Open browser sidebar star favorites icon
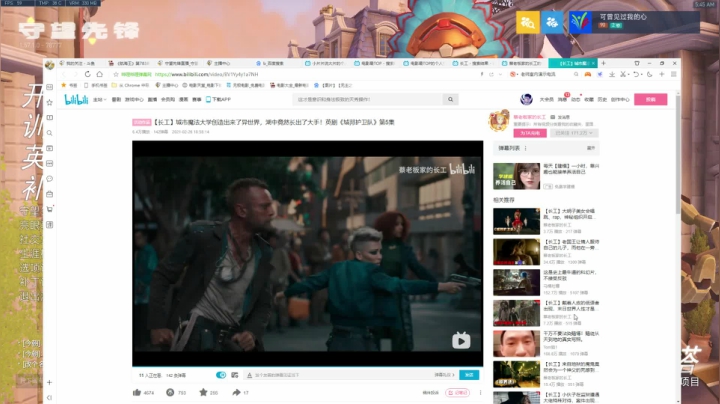The image size is (720, 404). [x=50, y=102]
